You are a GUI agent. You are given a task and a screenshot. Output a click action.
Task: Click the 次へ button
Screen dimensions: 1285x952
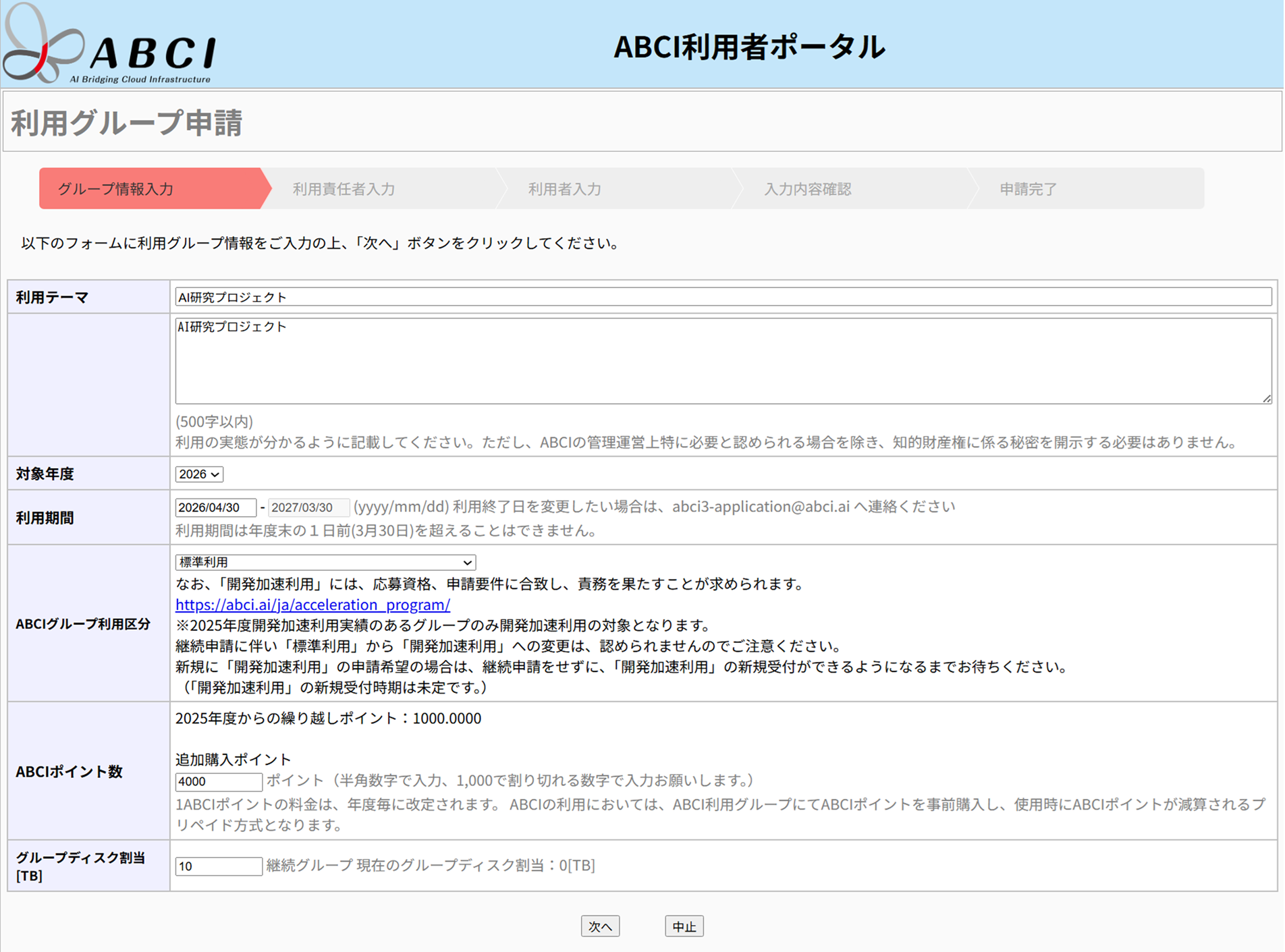(x=600, y=926)
